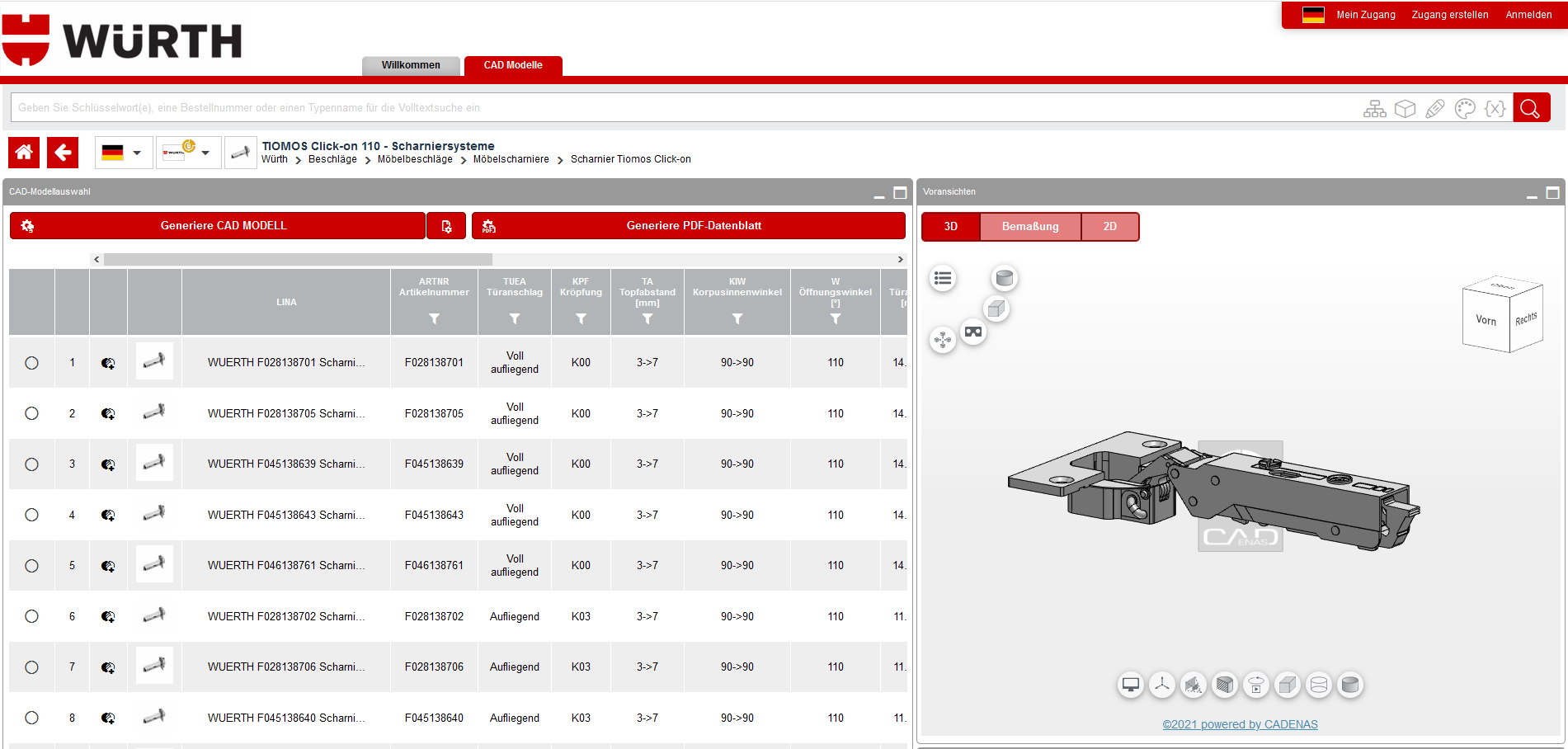
Task: Click the red magnifier search button
Action: [x=1531, y=108]
